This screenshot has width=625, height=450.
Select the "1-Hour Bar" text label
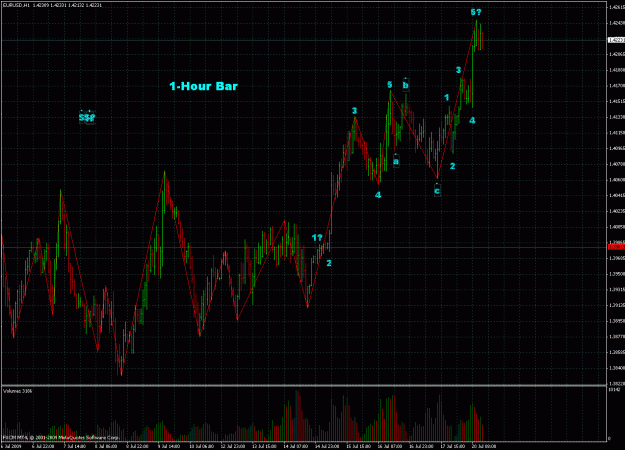pos(203,86)
